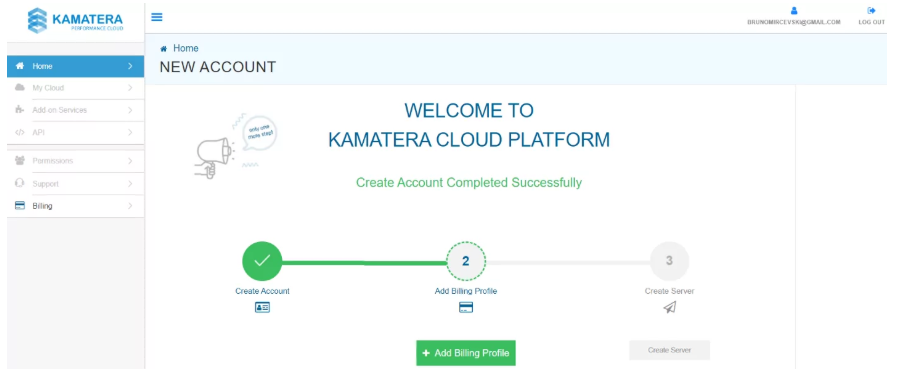Open the API menu item
This screenshot has width=897, height=376.
tap(76, 132)
